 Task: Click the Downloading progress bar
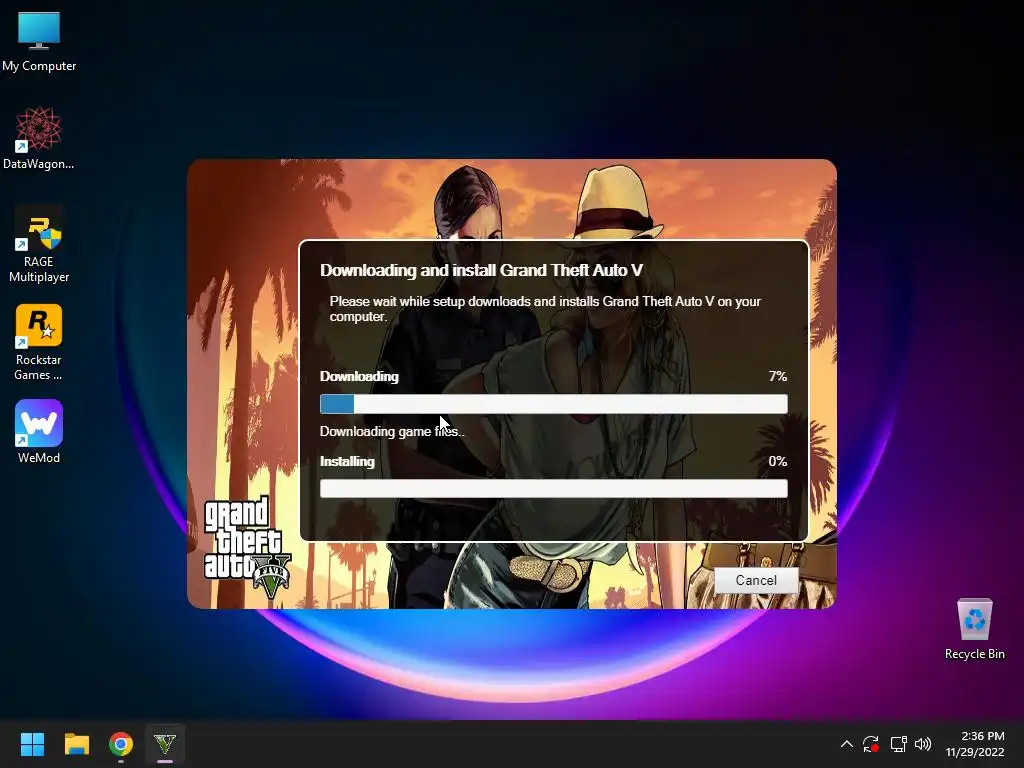[x=554, y=404]
